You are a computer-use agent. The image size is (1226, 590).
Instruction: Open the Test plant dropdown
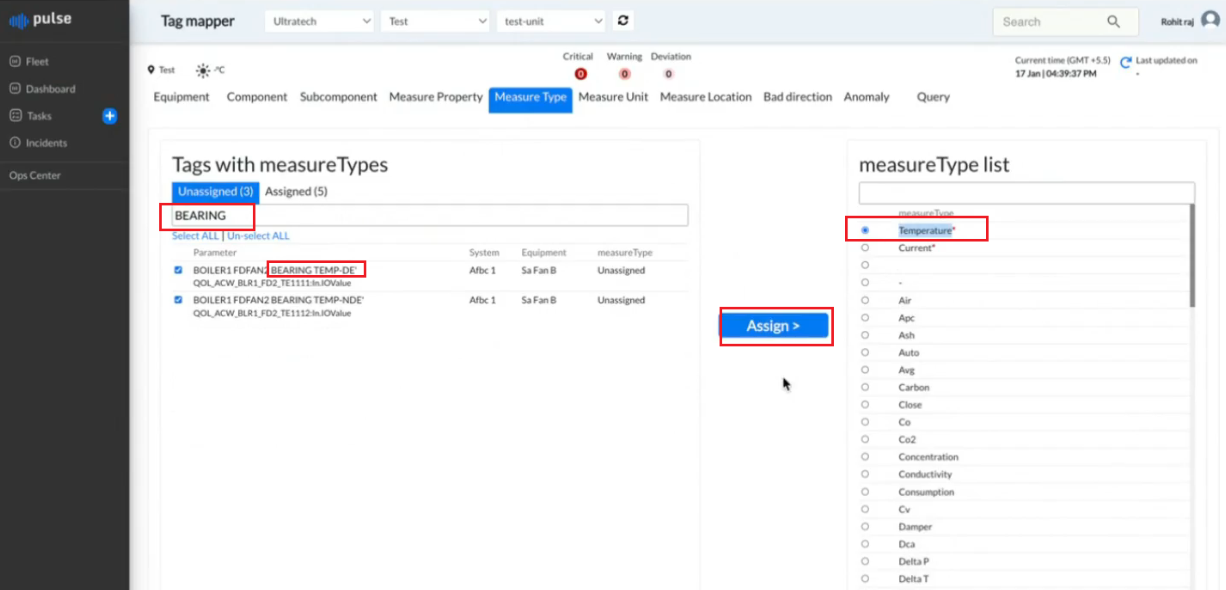point(435,21)
